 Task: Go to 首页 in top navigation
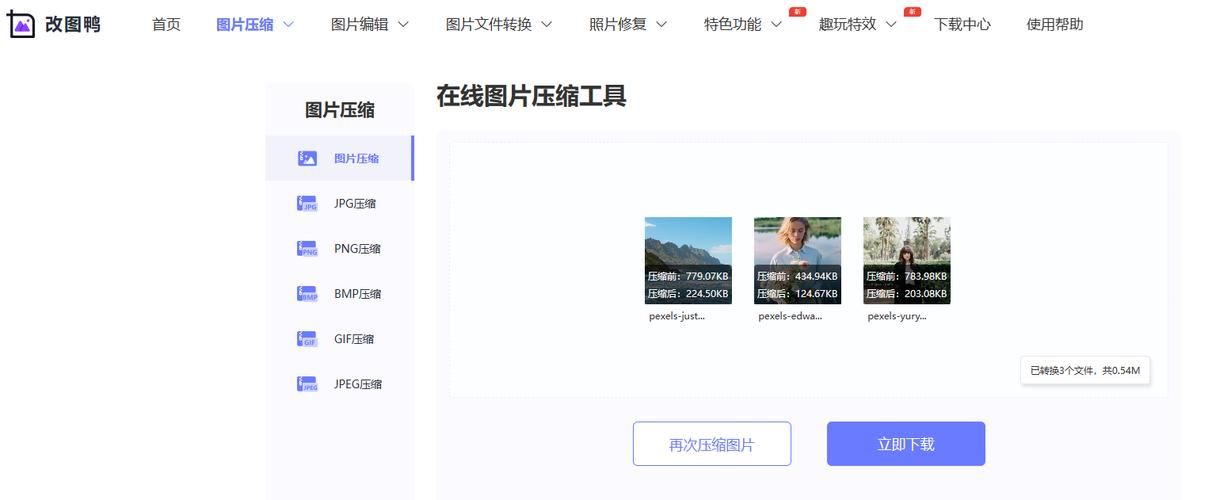click(x=166, y=24)
